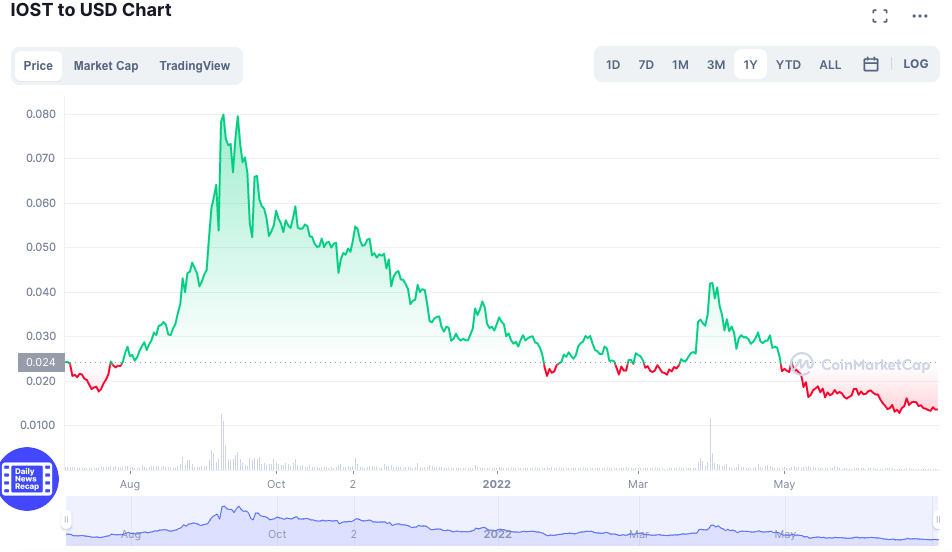This screenshot has height=552, width=952.
Task: Click the September price peak on chart
Action: coord(223,115)
